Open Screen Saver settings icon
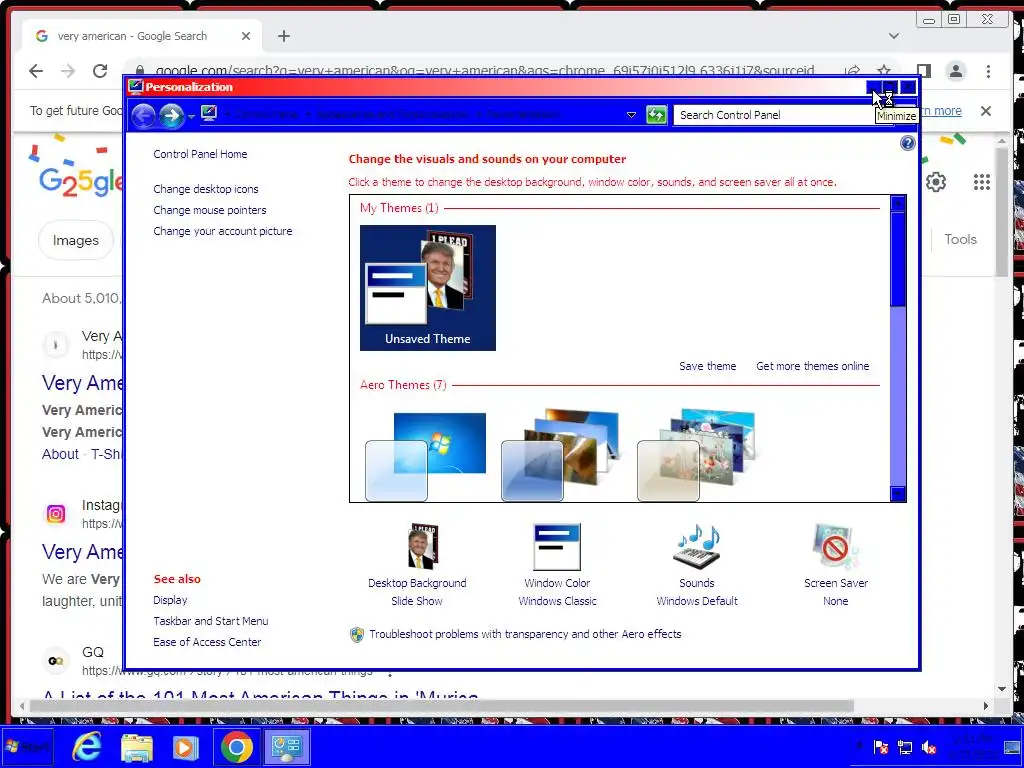Screen dimensions: 1024x768 pyautogui.click(x=836, y=547)
